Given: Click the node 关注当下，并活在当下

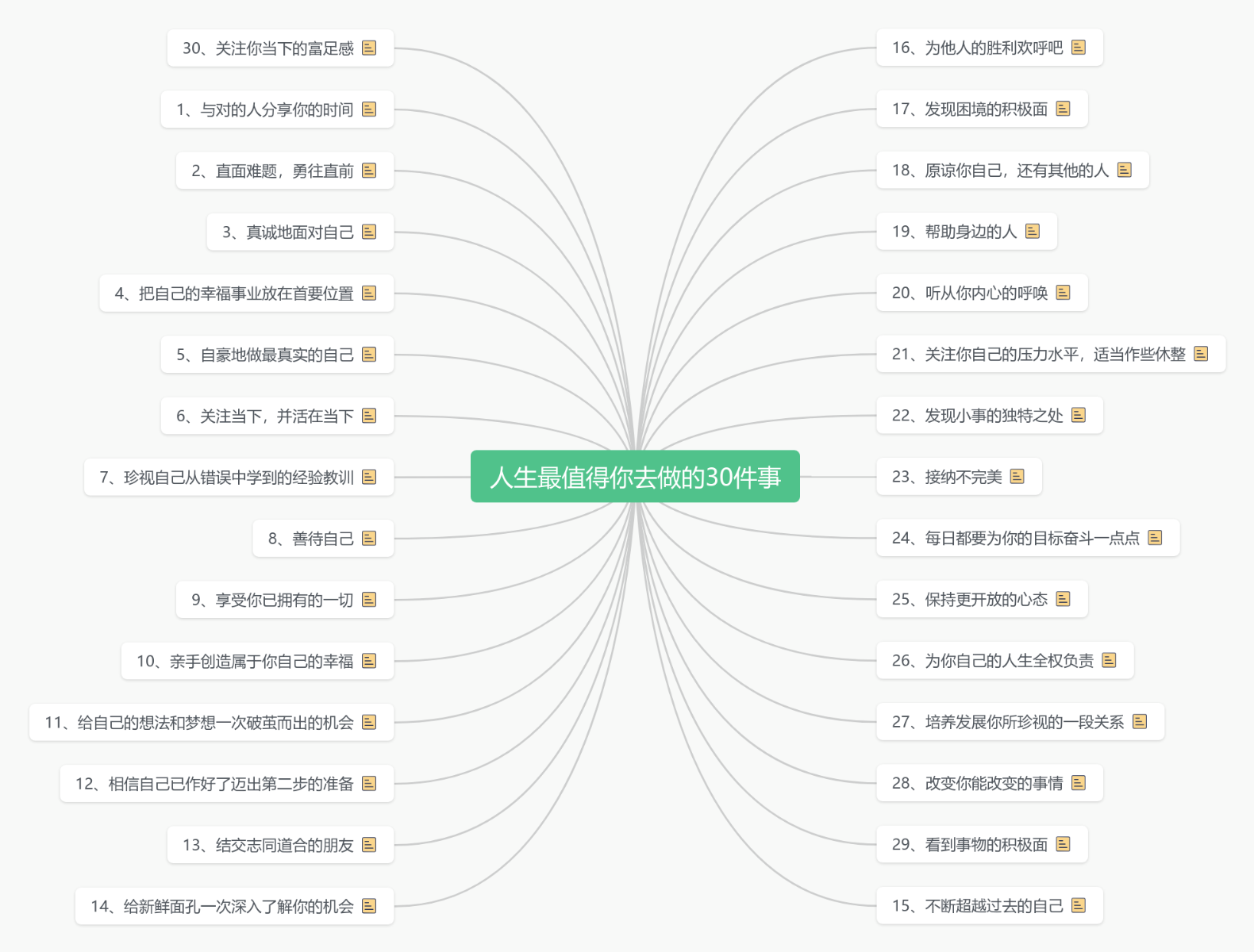Looking at the screenshot, I should pos(265,416).
